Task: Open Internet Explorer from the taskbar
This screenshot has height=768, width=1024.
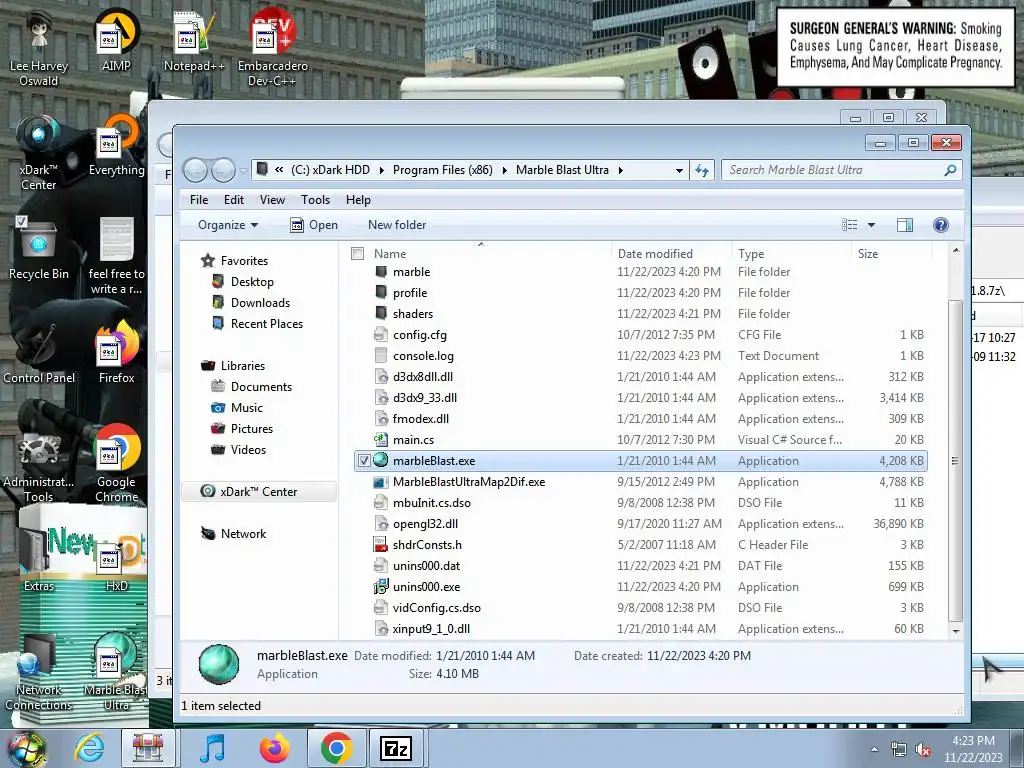Action: tap(89, 748)
